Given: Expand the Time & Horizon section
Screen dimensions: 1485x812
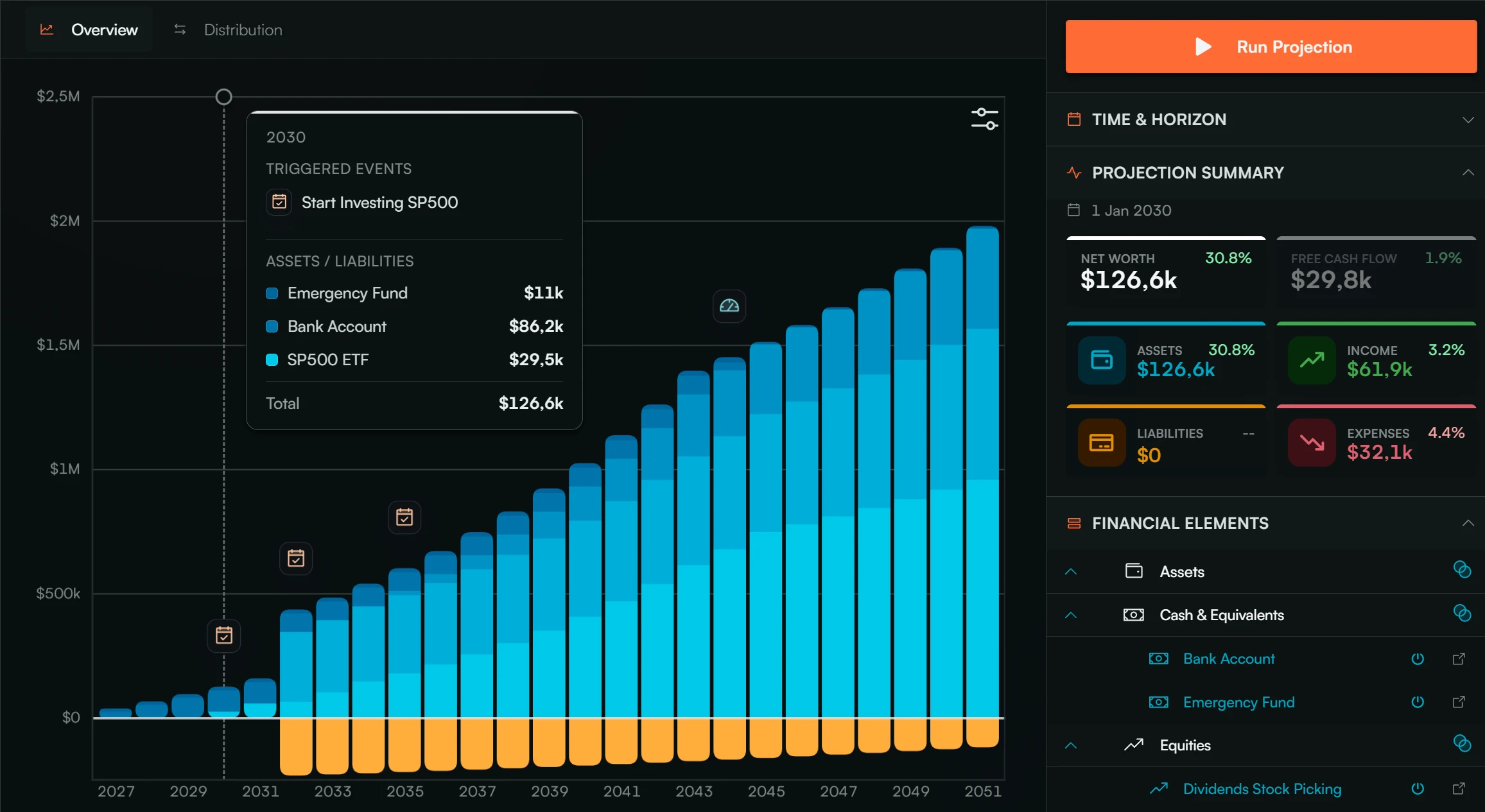Looking at the screenshot, I should coord(1265,119).
